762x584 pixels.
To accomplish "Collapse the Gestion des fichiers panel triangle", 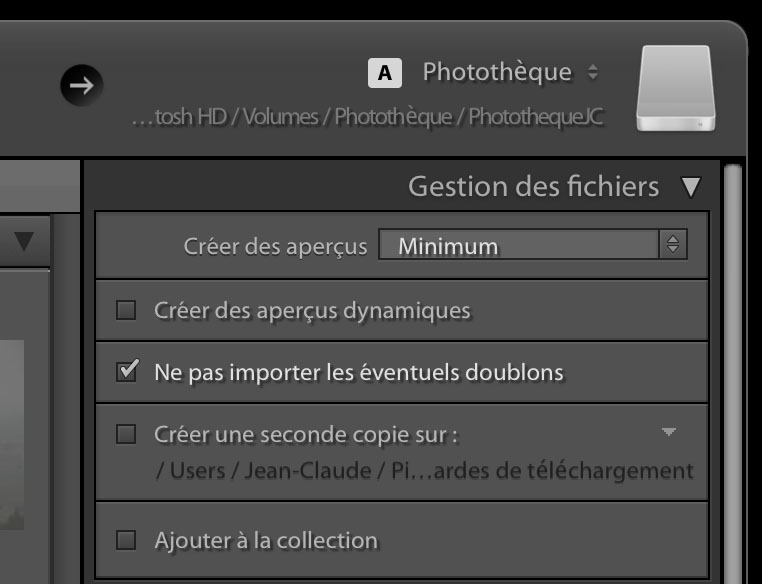I will (690, 187).
